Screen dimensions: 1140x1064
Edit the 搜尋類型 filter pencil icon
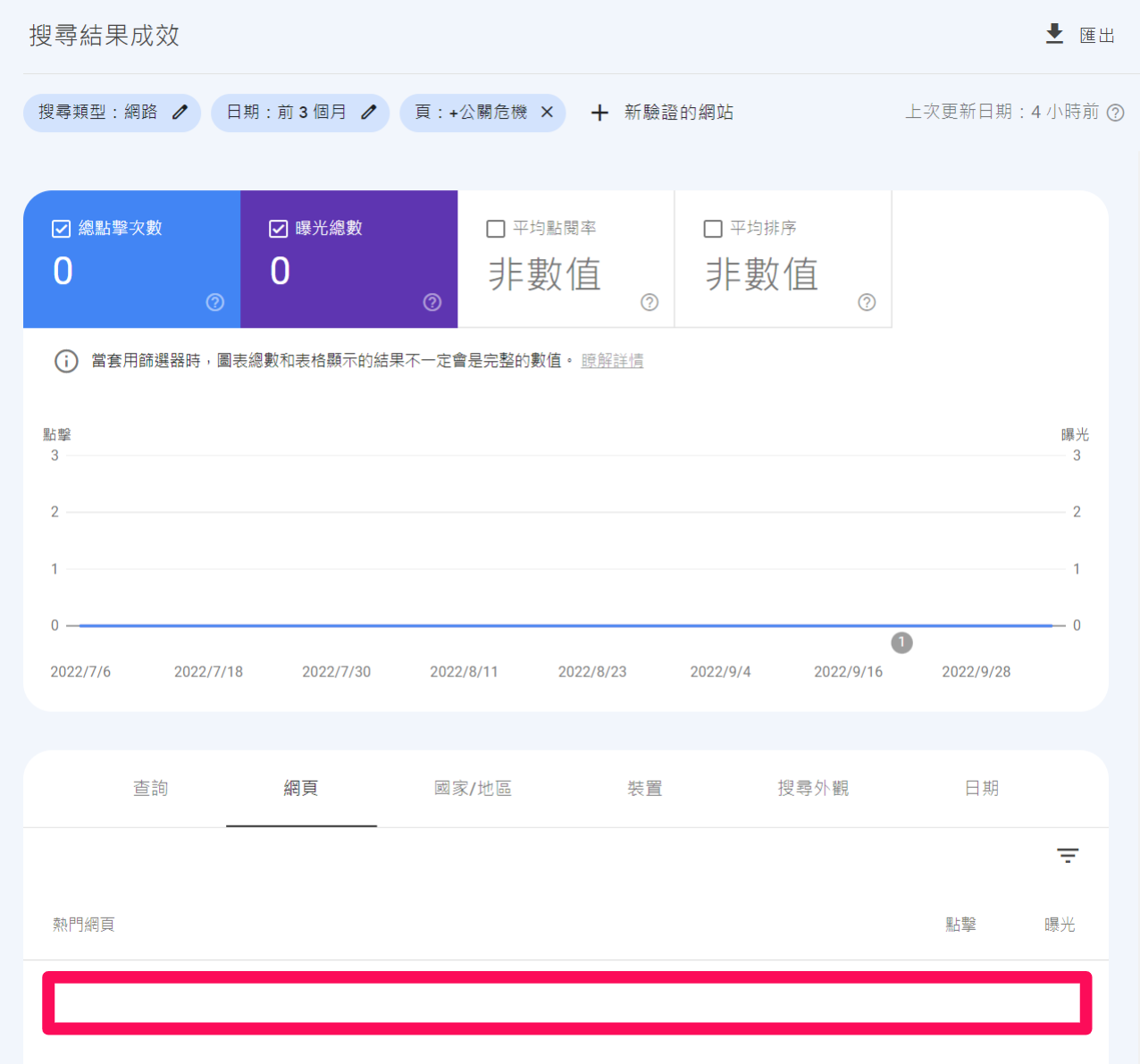pos(180,113)
